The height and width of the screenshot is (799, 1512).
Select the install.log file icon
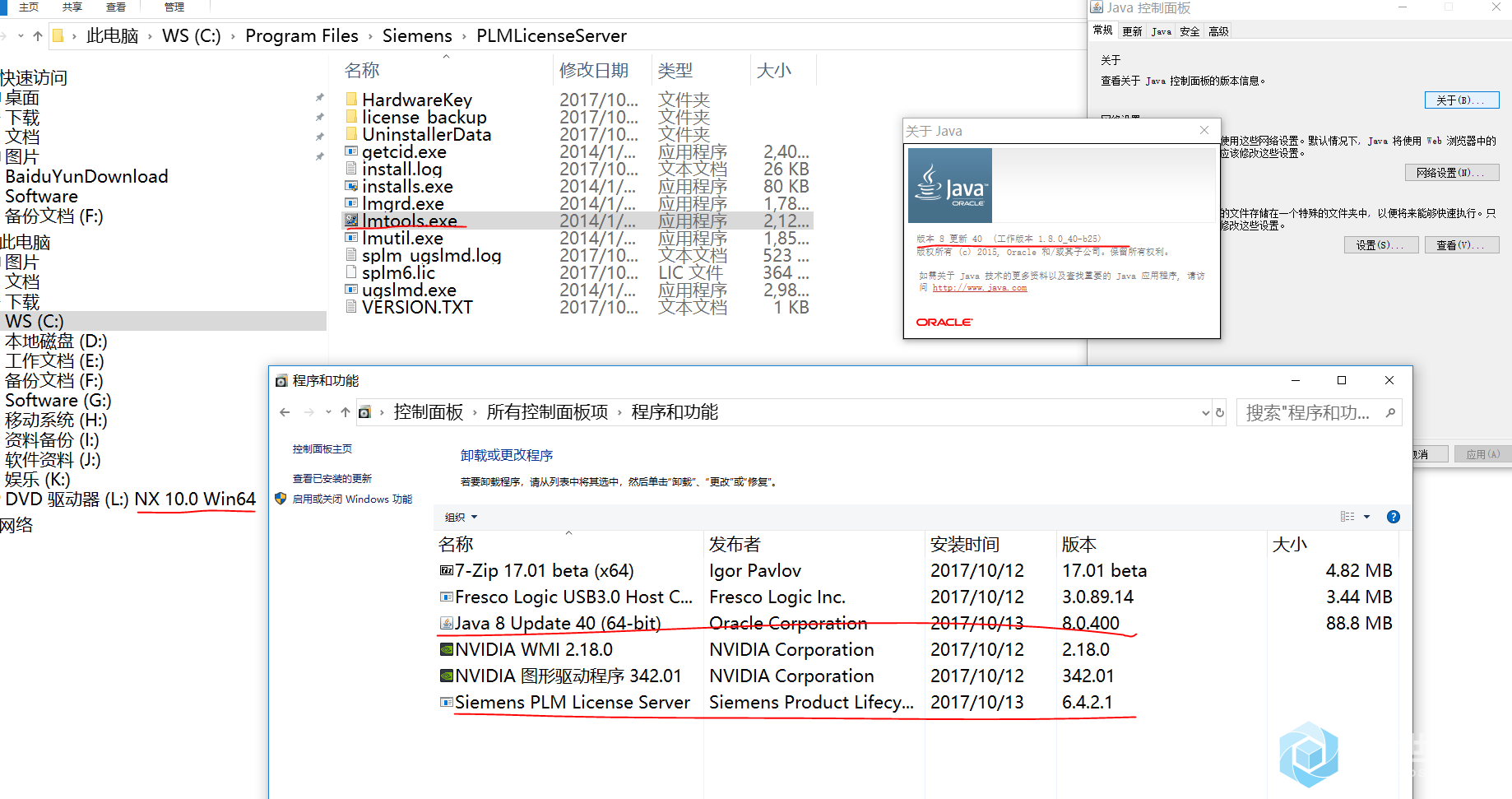click(x=351, y=169)
